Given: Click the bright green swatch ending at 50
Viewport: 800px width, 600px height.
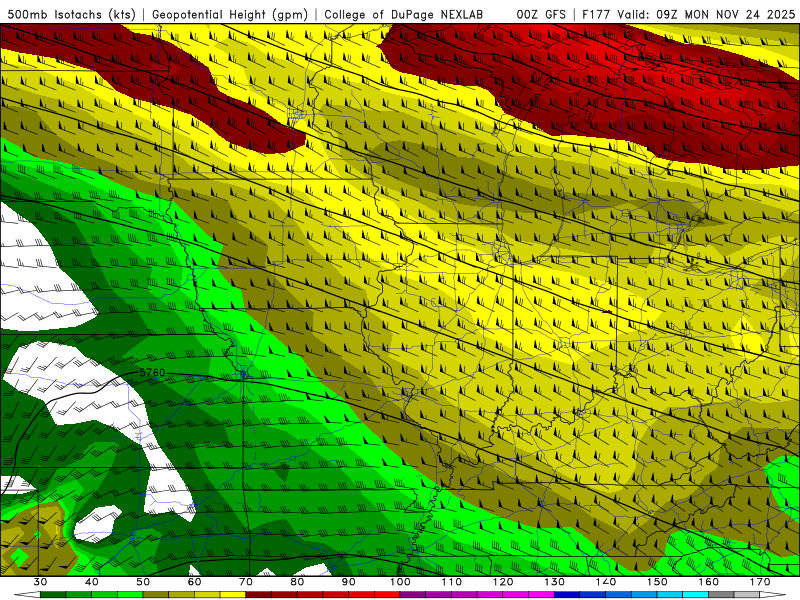Looking at the screenshot, I should pyautogui.click(x=130, y=595).
